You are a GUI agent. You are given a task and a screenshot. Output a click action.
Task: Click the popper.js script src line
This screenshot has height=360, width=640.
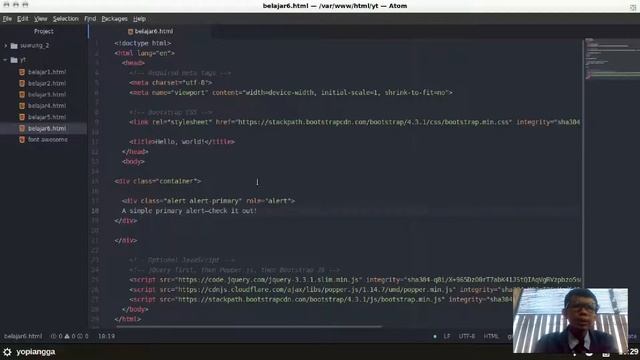click(322, 289)
